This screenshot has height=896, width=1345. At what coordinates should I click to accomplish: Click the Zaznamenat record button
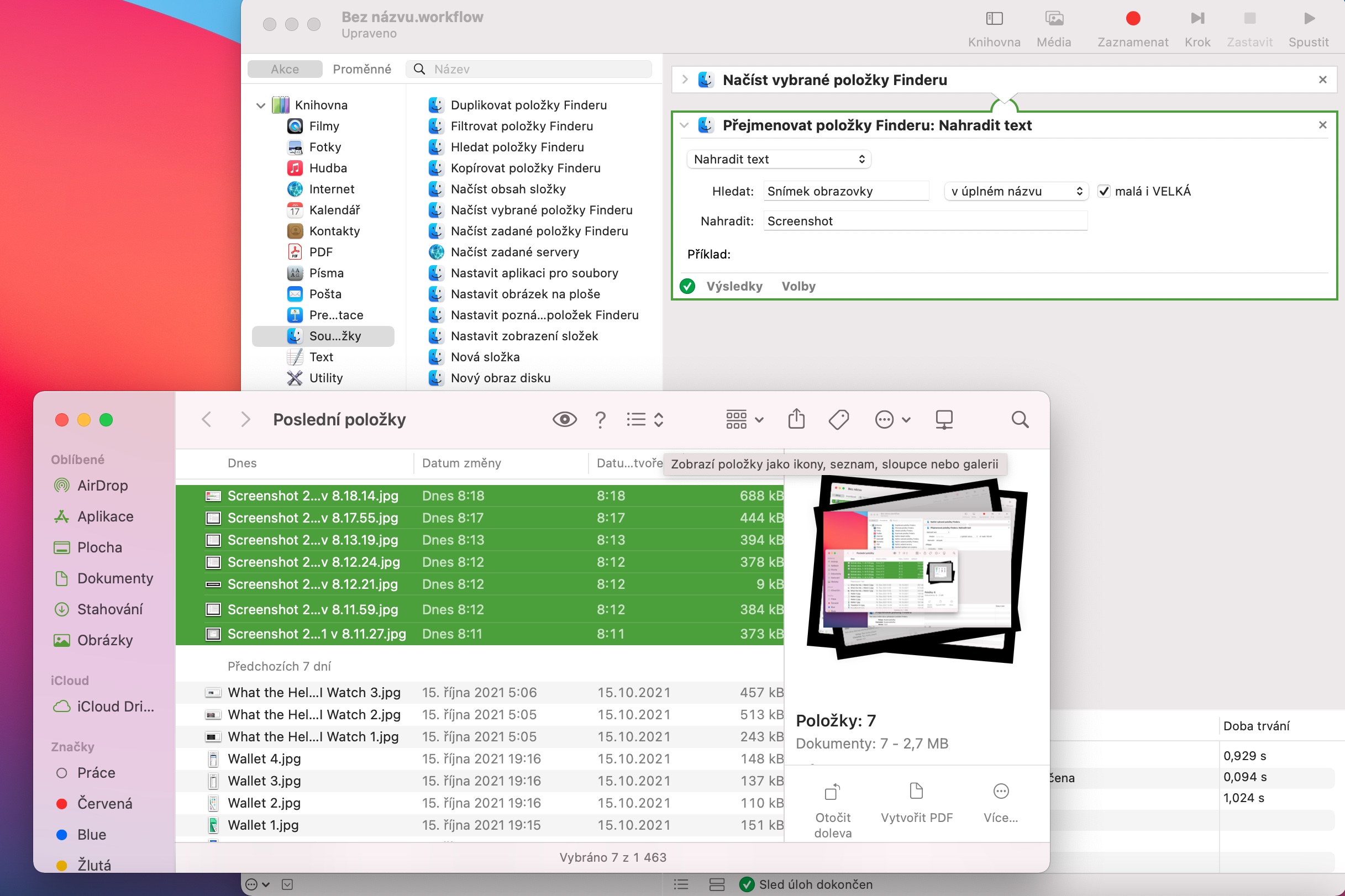click(1132, 19)
